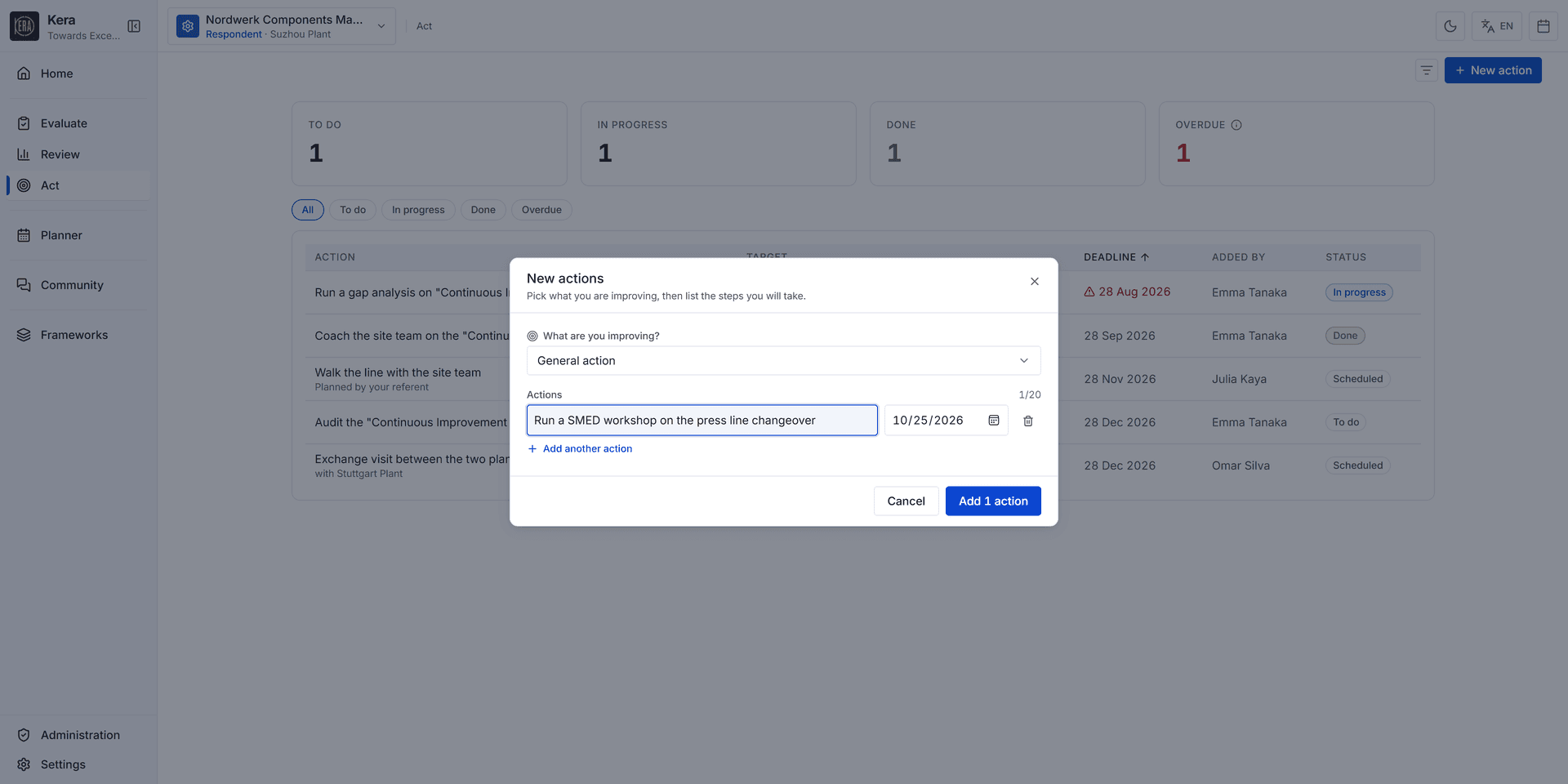
Task: Select the Act sidebar item
Action: (78, 185)
